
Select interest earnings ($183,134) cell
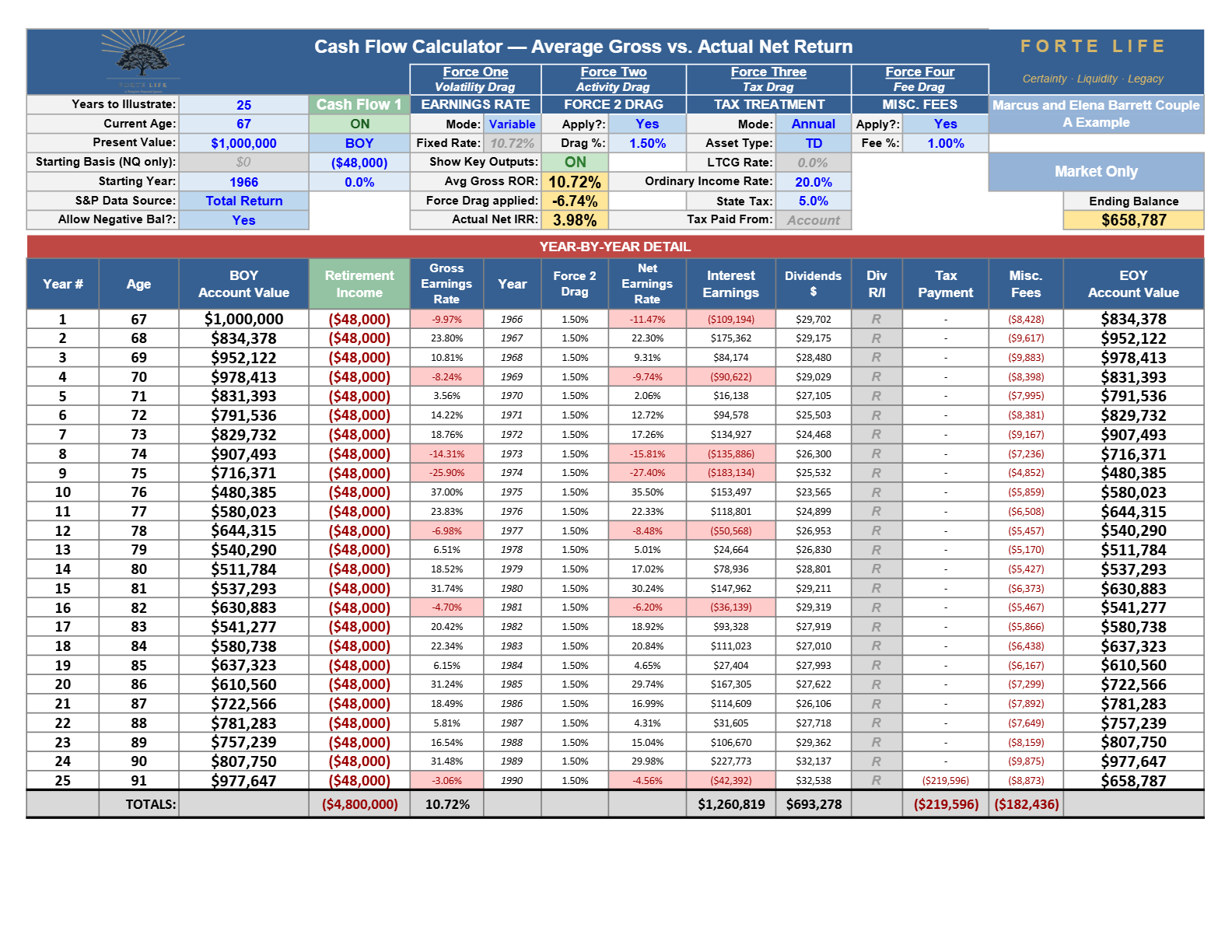[x=730, y=473]
